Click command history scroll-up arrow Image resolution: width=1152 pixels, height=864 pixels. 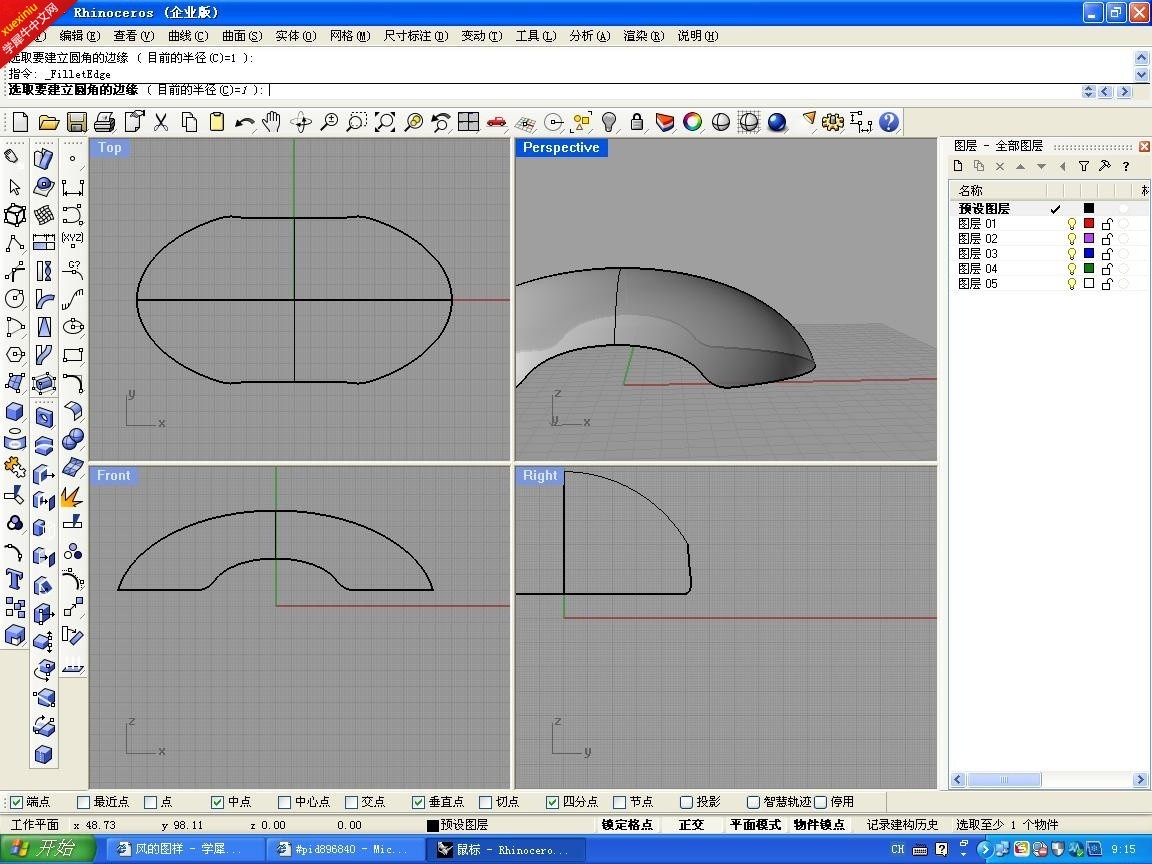[x=1142, y=57]
